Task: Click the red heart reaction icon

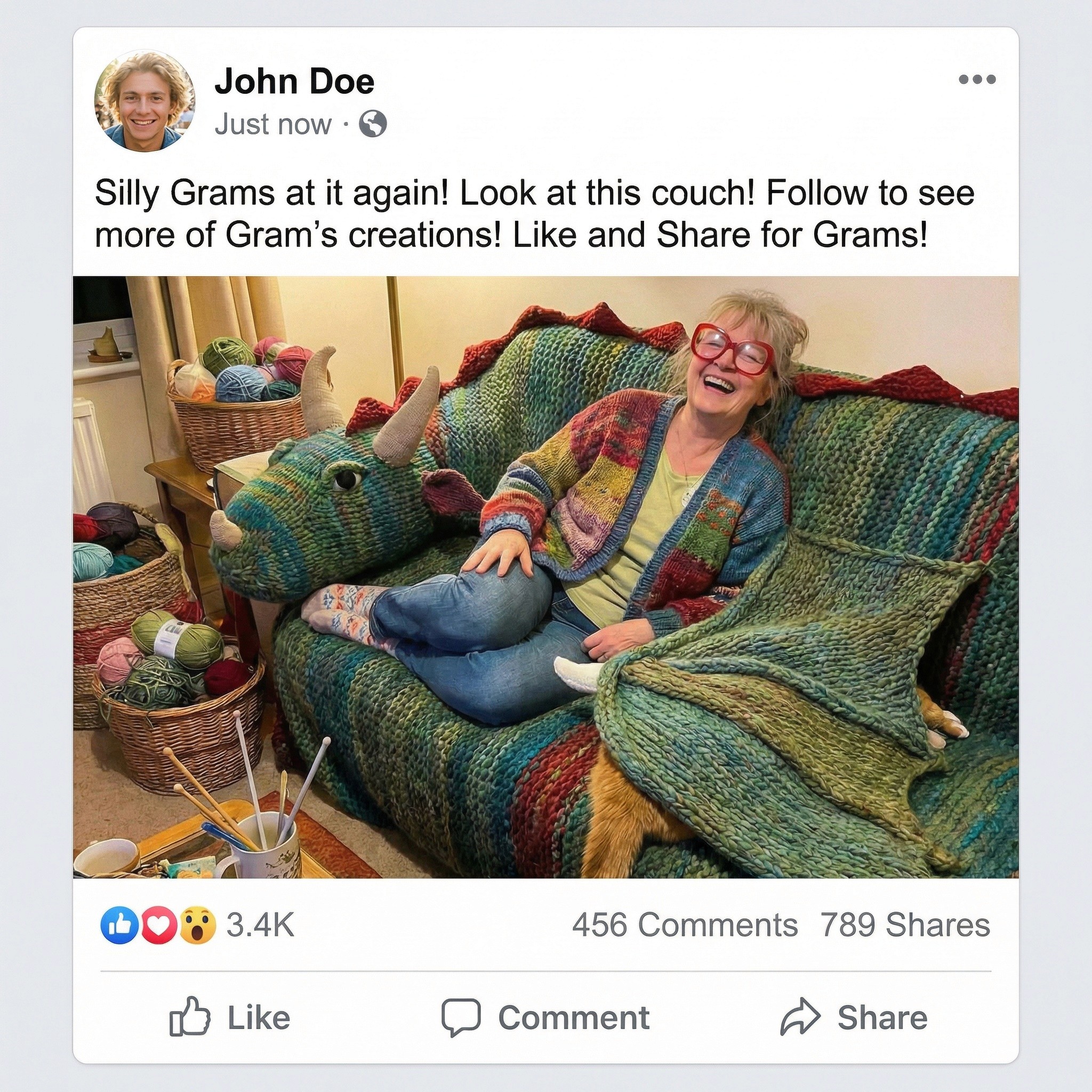Action: 159,926
